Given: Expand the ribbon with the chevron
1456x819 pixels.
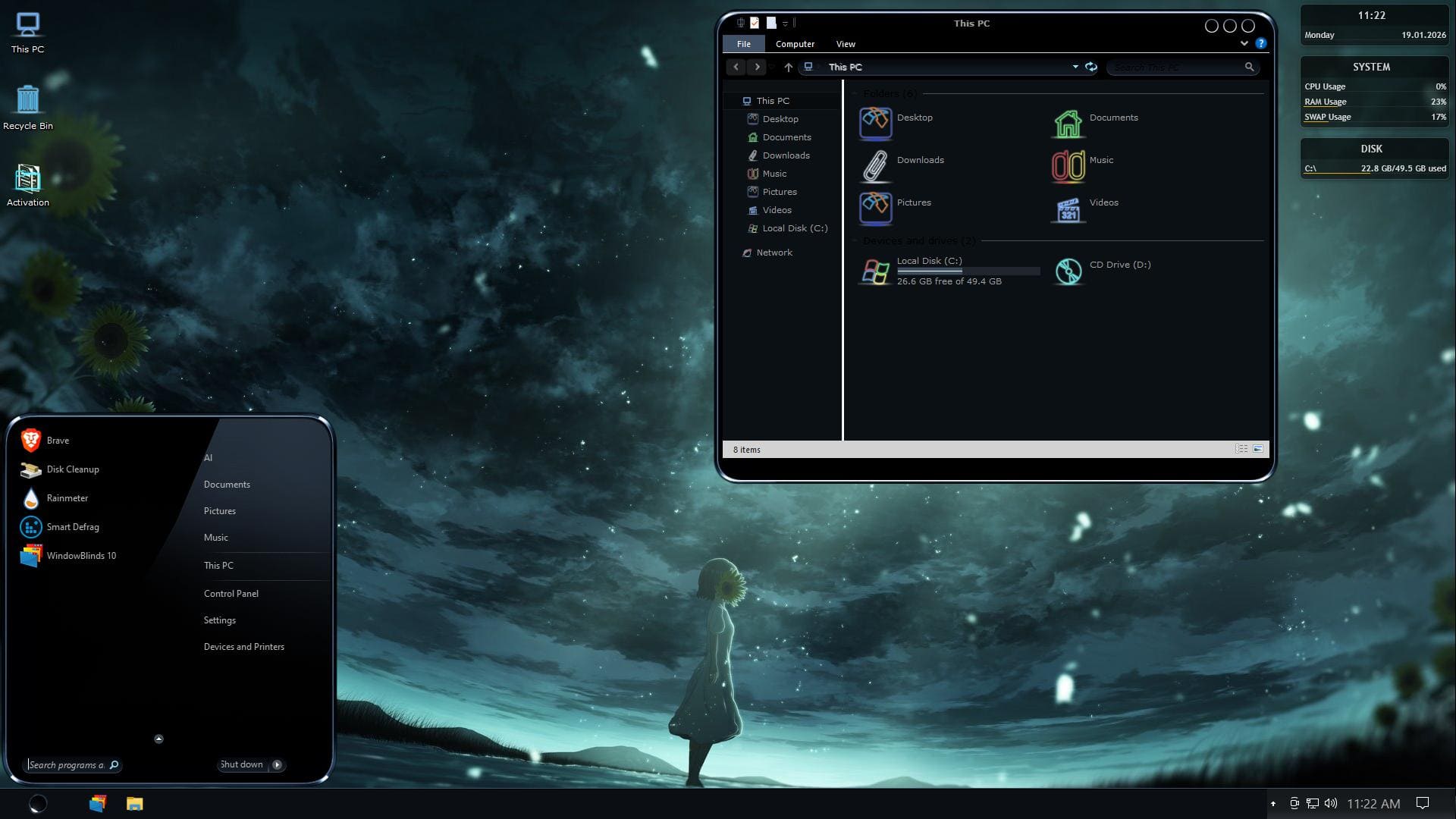Looking at the screenshot, I should pos(1244,43).
